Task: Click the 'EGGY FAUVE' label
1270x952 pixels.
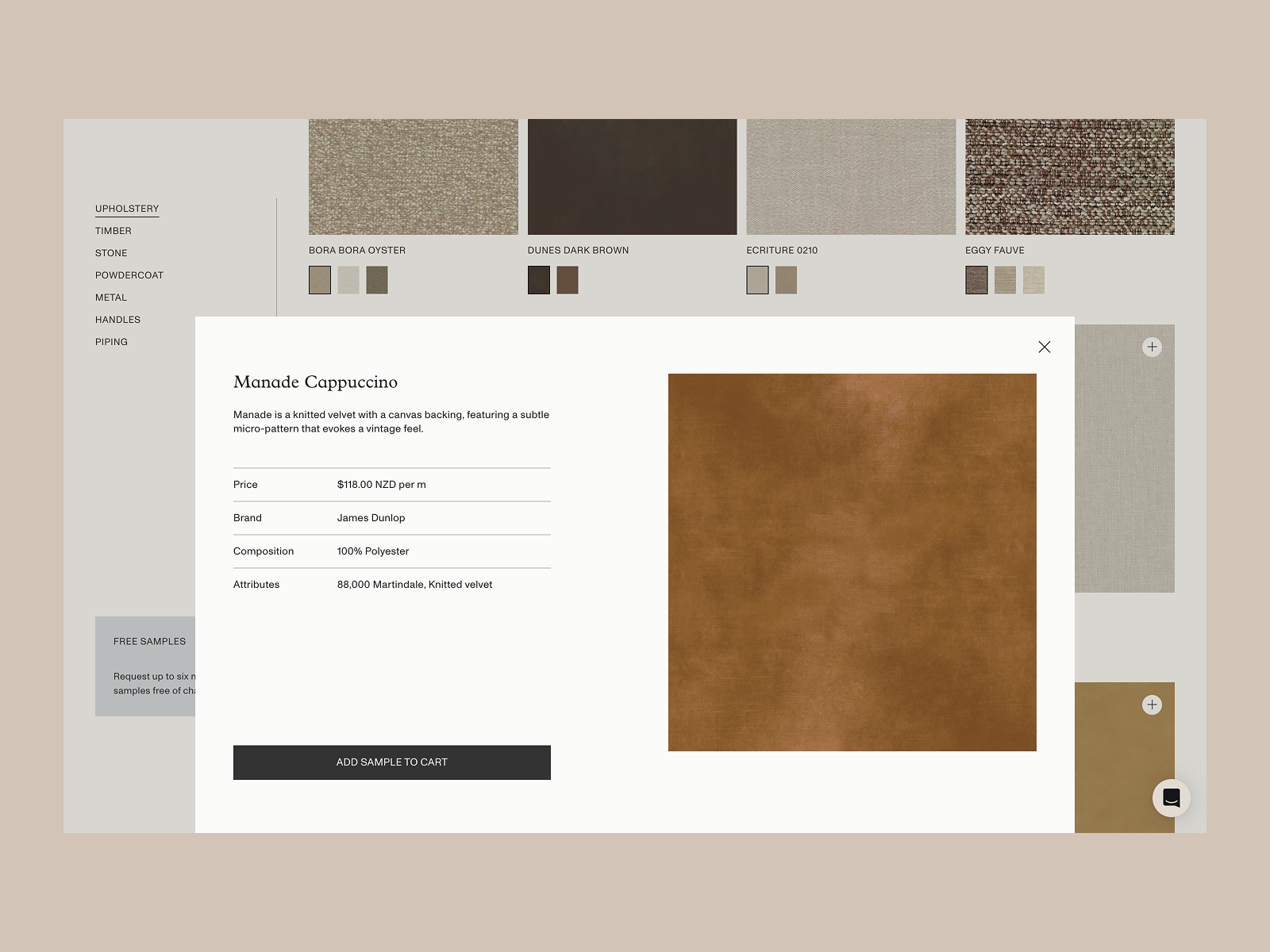Action: 995,250
